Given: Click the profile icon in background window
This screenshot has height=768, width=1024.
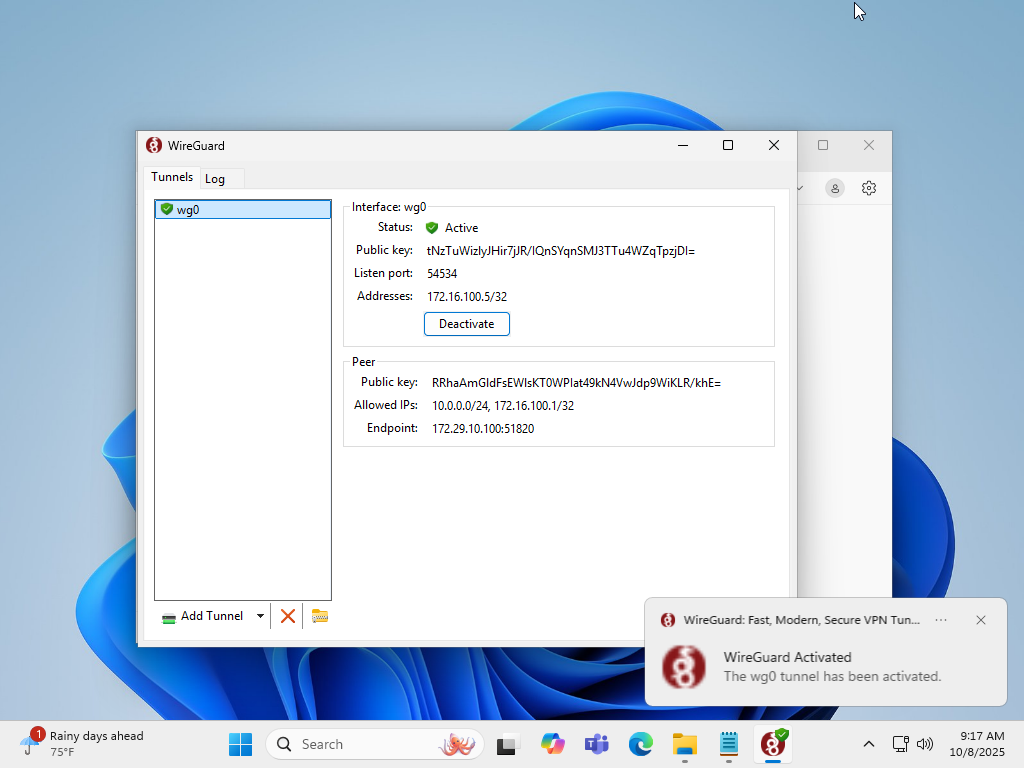Looking at the screenshot, I should click(x=835, y=188).
